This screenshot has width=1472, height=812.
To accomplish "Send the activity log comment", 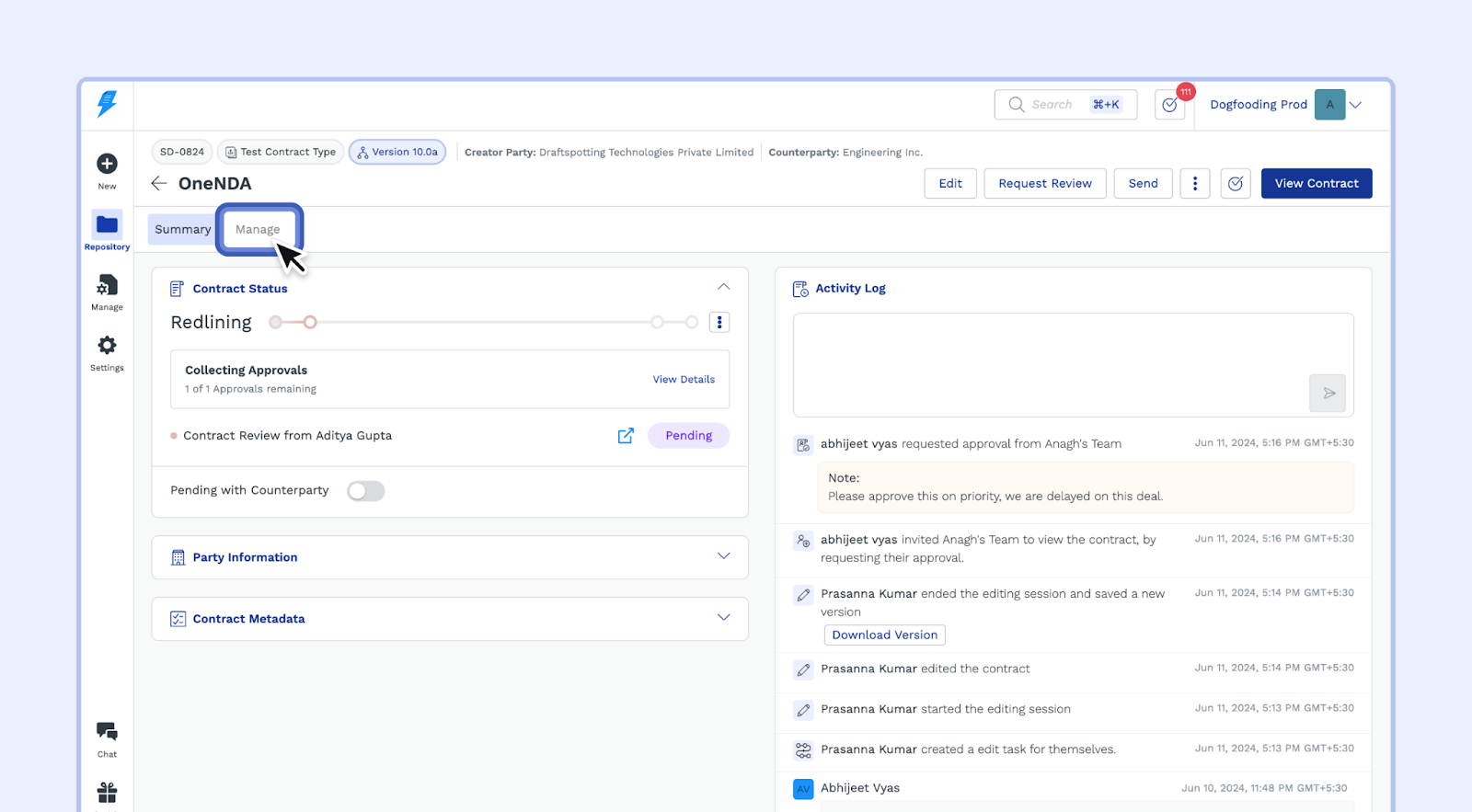I will [x=1327, y=393].
